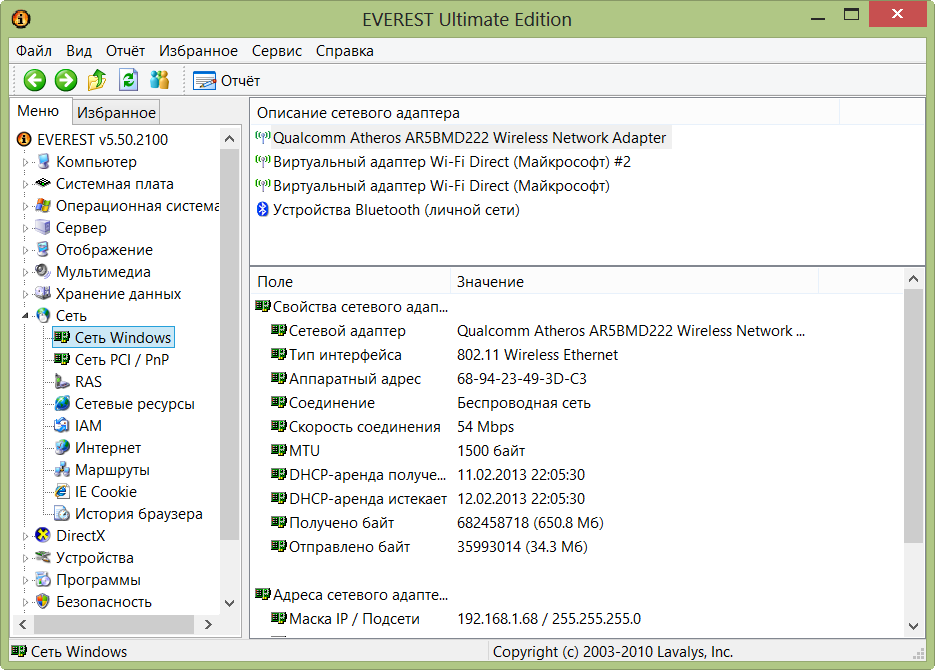Switch to the Меню tab
Image resolution: width=935 pixels, height=670 pixels.
tap(38, 111)
